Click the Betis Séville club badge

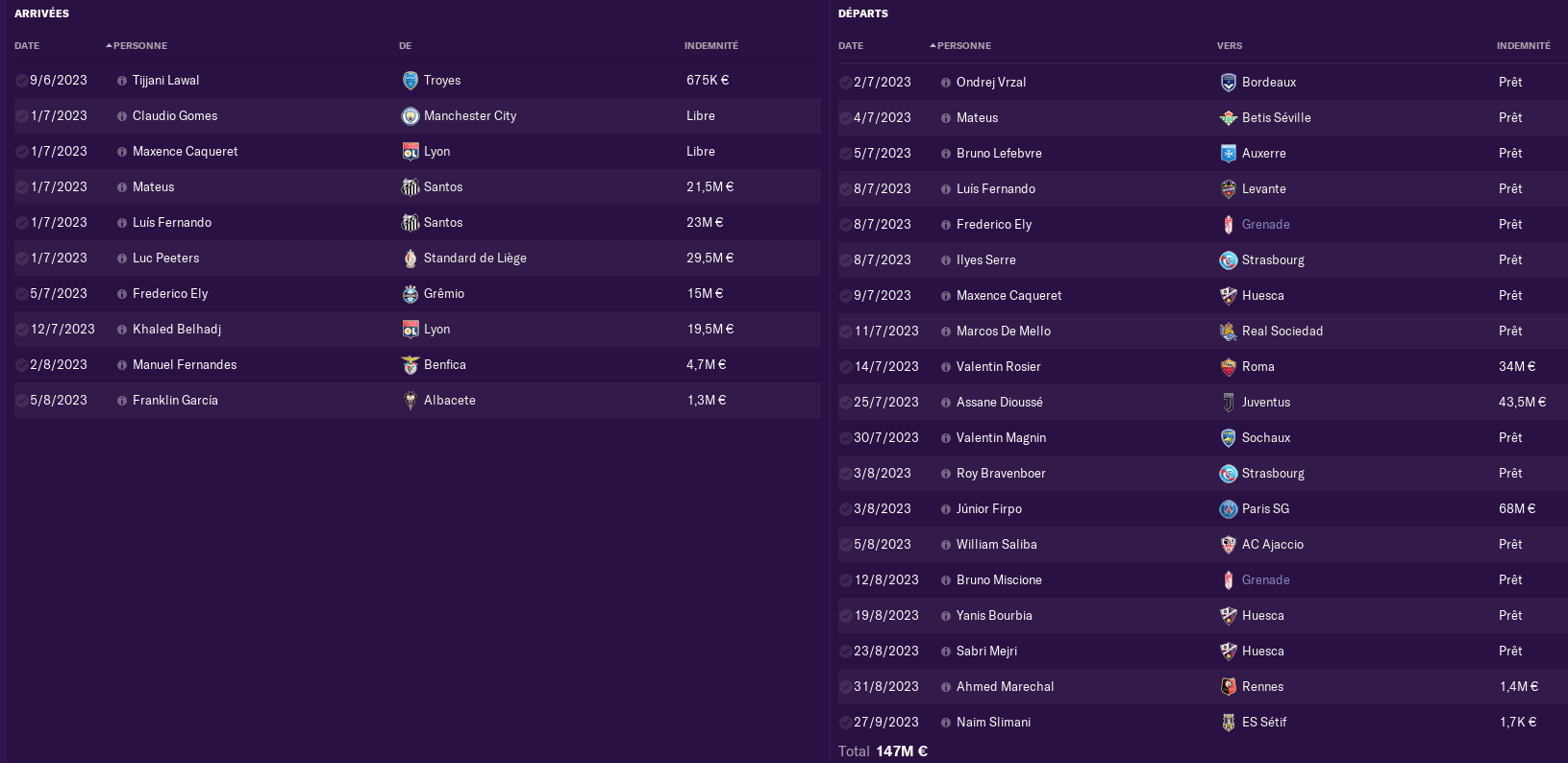tap(1229, 118)
